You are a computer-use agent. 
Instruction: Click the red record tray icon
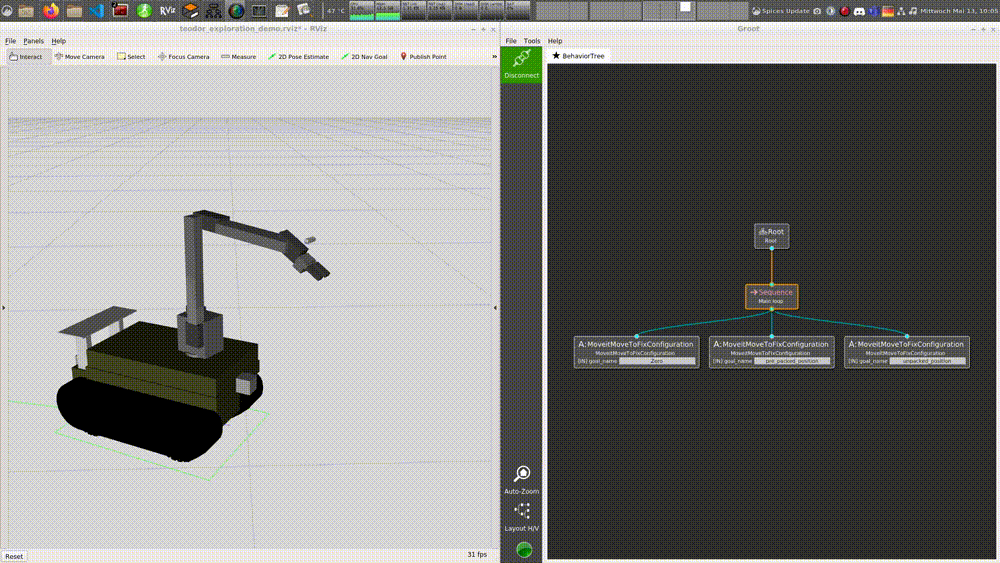tap(844, 11)
